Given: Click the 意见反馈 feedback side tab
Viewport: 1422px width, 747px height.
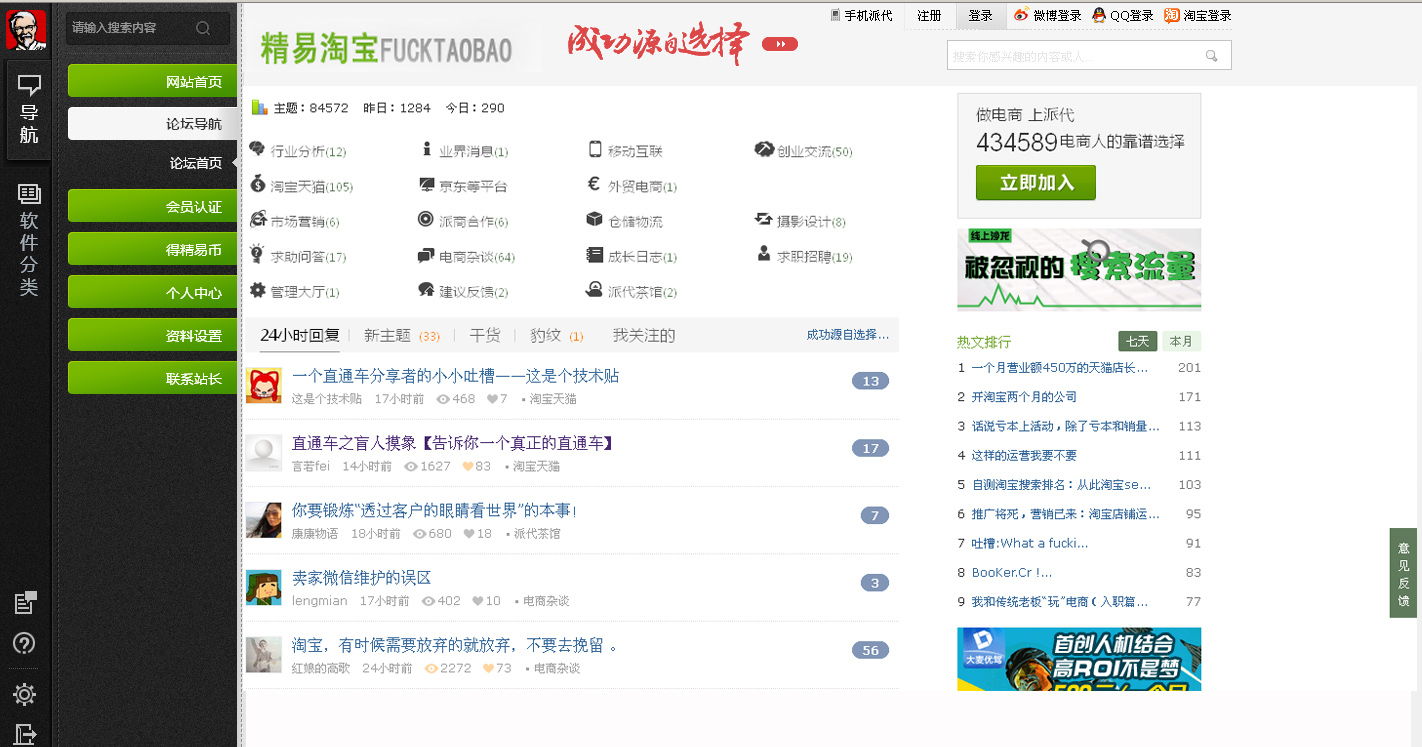Looking at the screenshot, I should (1403, 574).
